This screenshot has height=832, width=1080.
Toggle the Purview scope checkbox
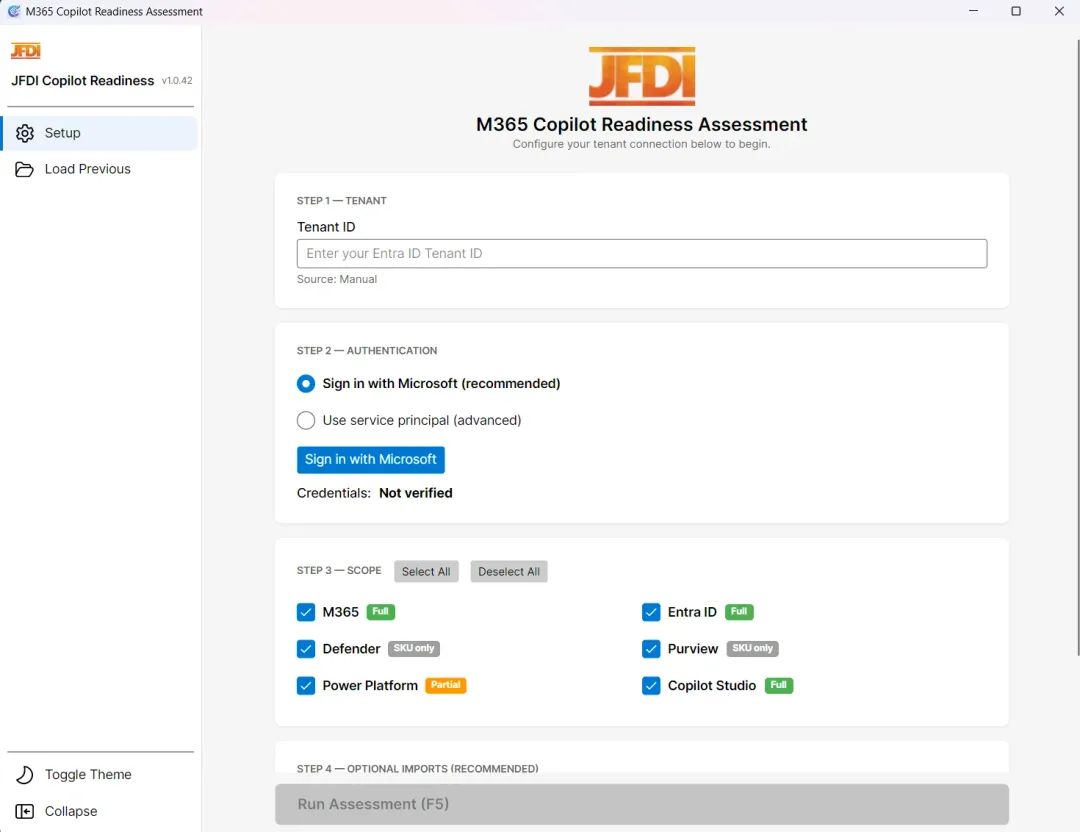[651, 649]
